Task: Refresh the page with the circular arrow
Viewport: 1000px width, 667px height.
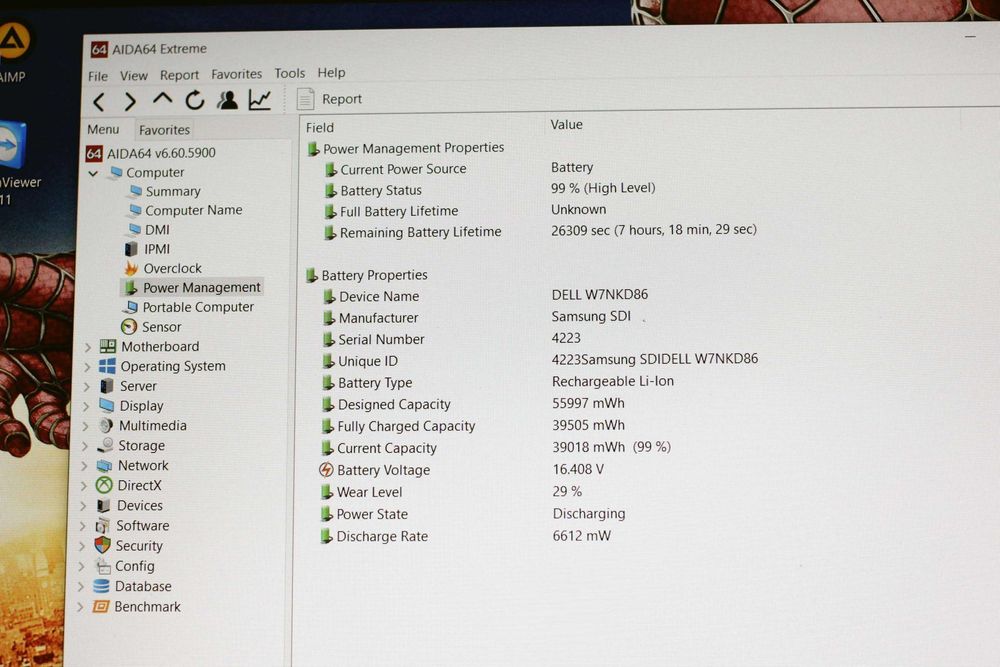Action: [x=195, y=100]
